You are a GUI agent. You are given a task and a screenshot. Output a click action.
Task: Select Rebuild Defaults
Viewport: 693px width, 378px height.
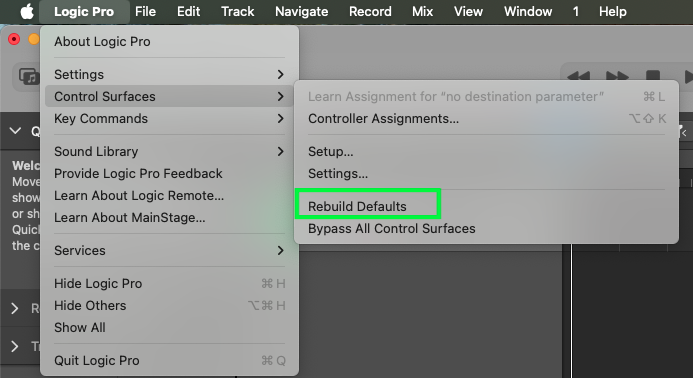click(x=357, y=206)
